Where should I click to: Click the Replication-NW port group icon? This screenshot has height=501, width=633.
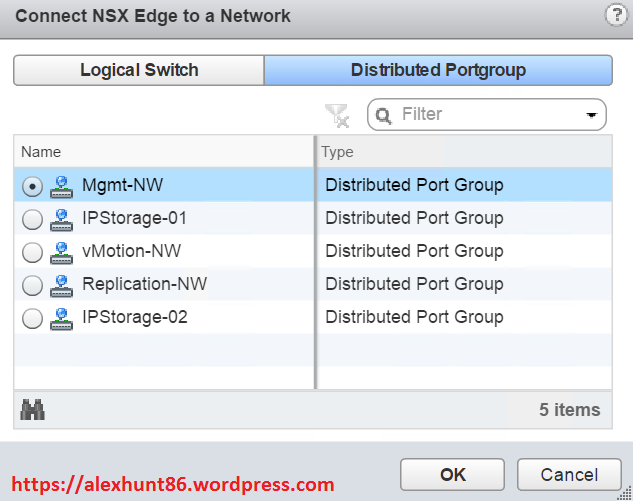pyautogui.click(x=62, y=285)
